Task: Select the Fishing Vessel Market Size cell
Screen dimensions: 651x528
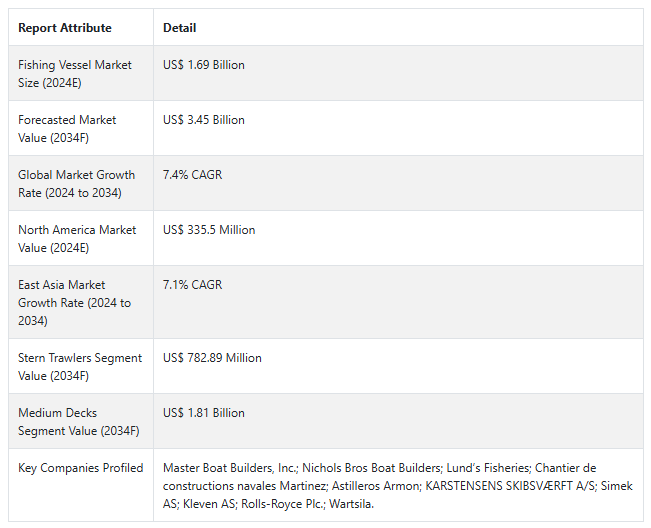Action: 75,74
